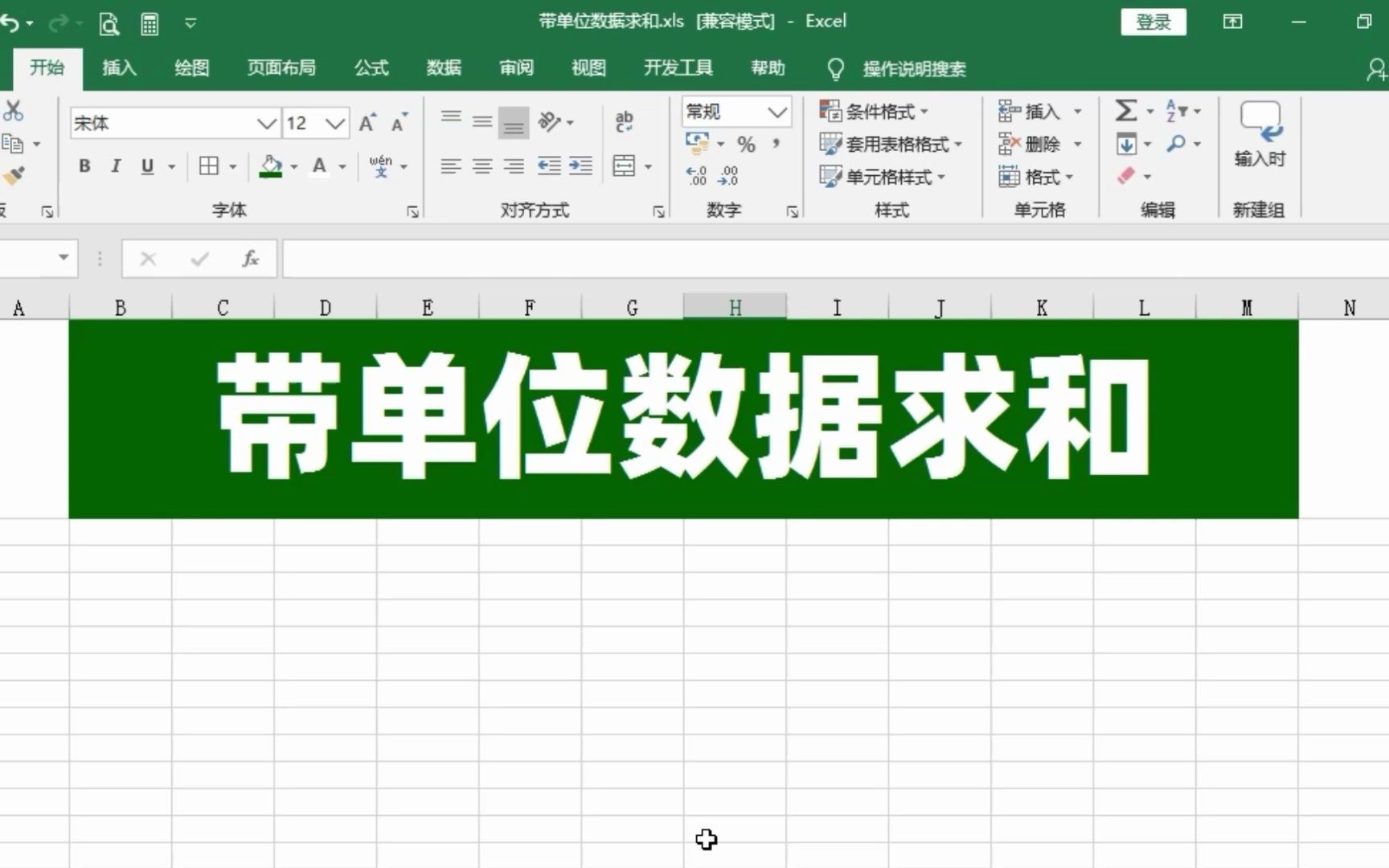Toggle Align Right horizontal alignment
This screenshot has width=1389, height=868.
point(514,166)
